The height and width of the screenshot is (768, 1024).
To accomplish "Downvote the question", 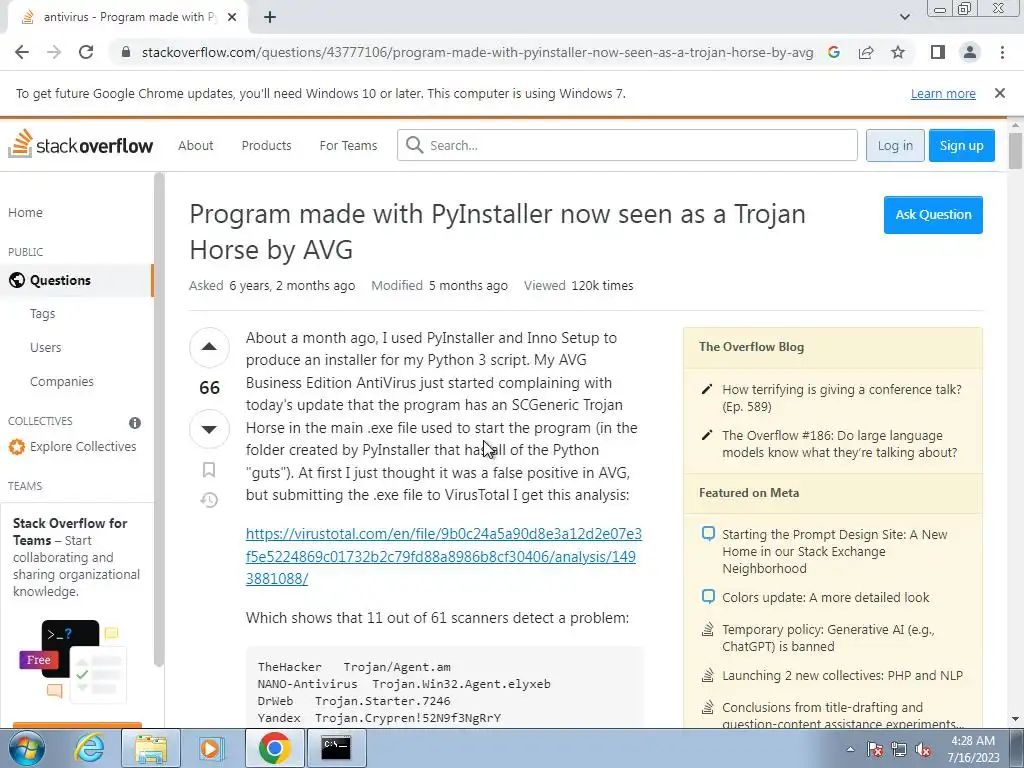I will (x=209, y=429).
